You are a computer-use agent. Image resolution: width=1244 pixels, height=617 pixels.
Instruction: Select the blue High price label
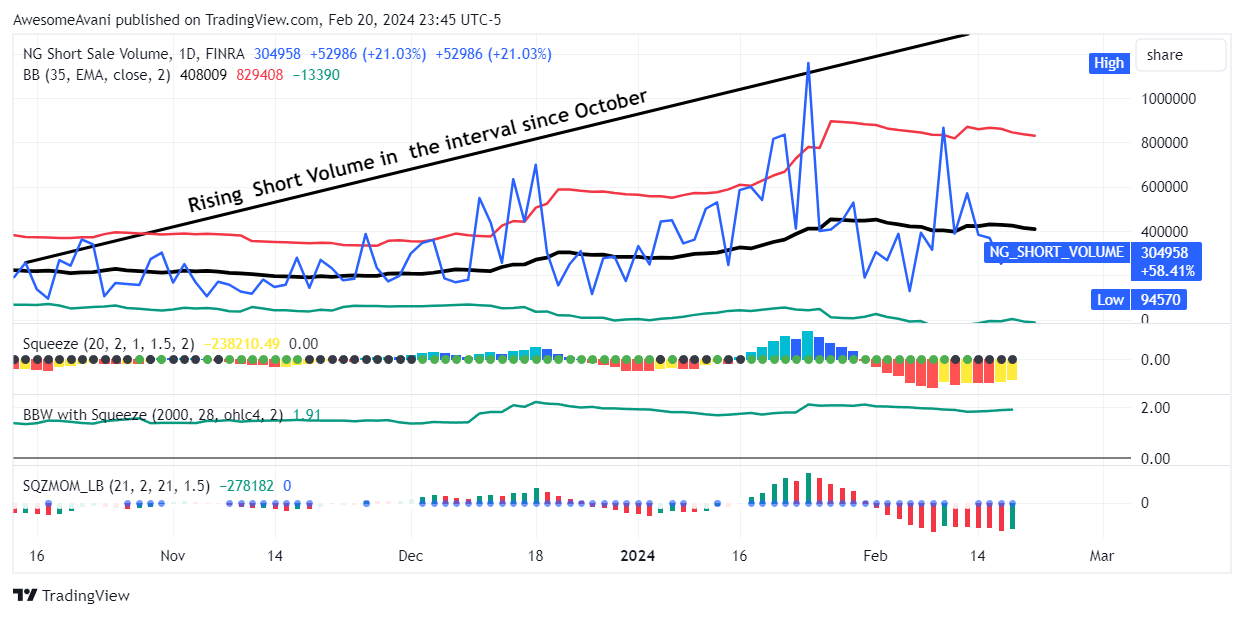[1109, 63]
